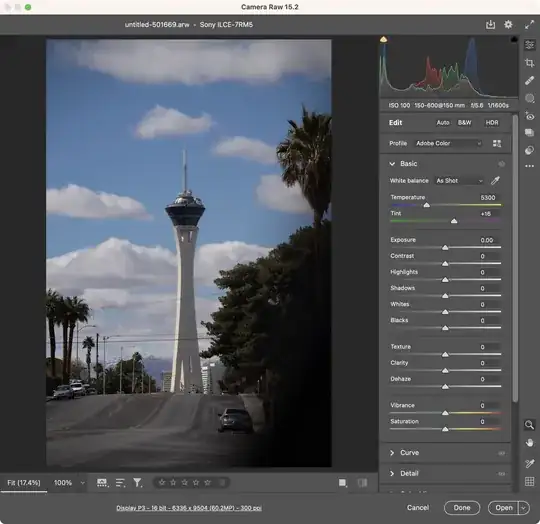Open the Profile Adobe Color dropdown
The height and width of the screenshot is (524, 540).
pos(448,143)
